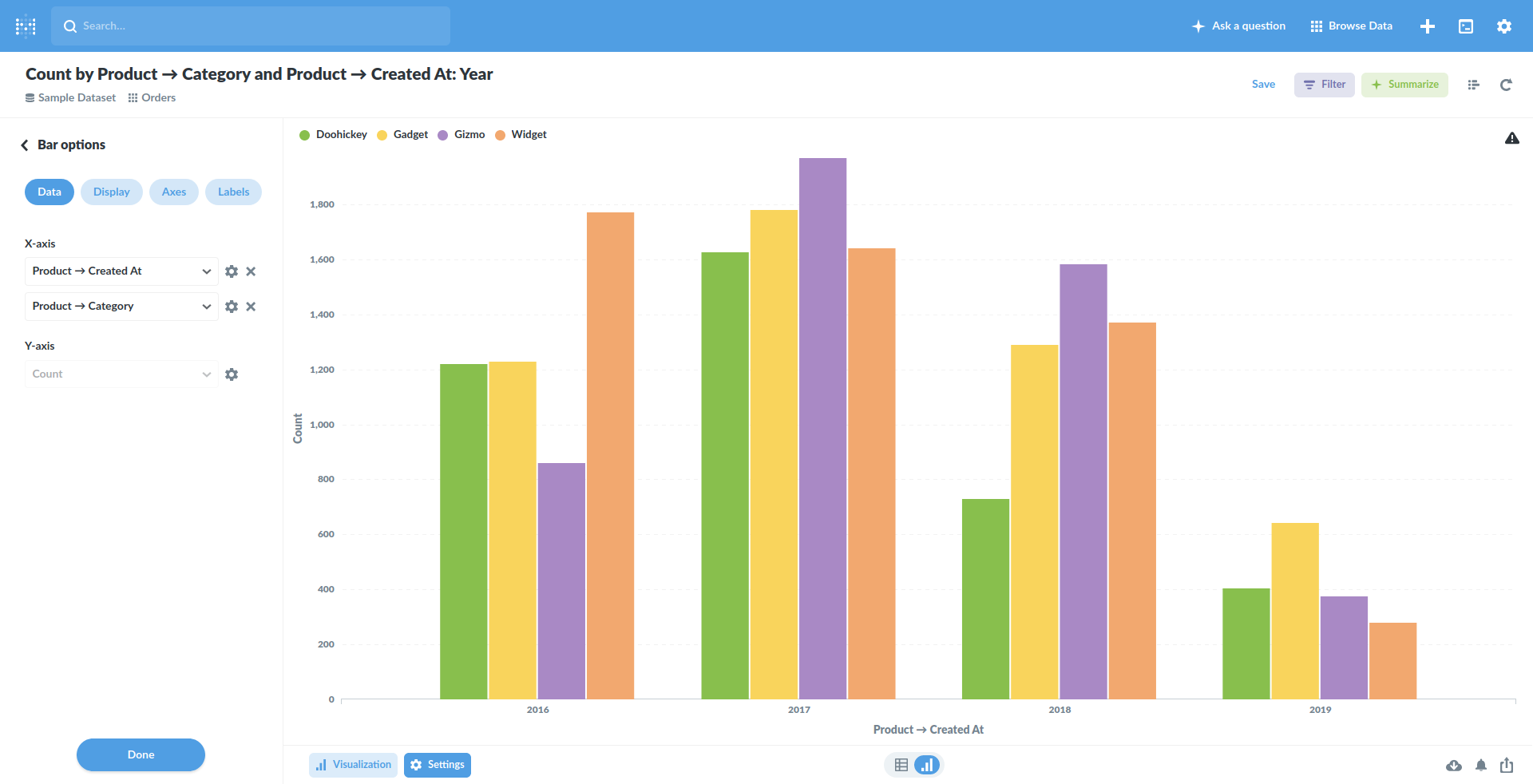The height and width of the screenshot is (784, 1533).
Task: Refresh the question with the refresh icon
Action: 1507,85
